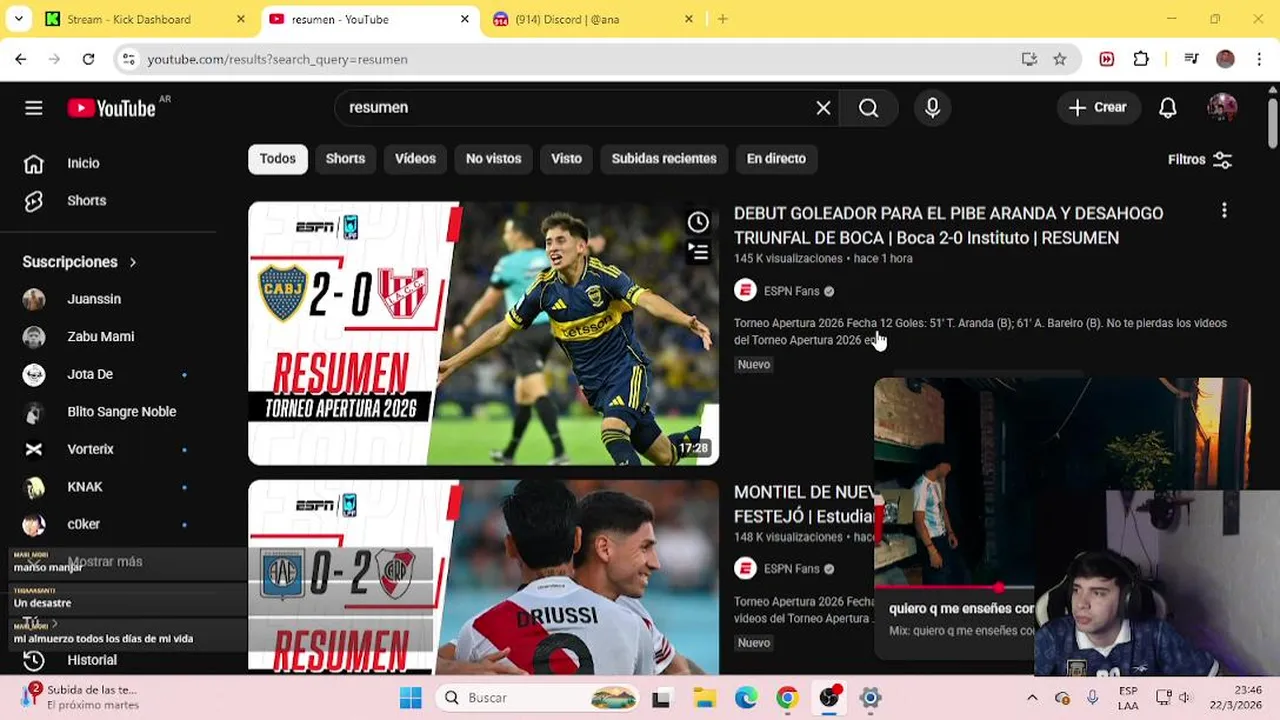Click the page vertical scrollbar
This screenshot has height=720, width=1280.
1272,125
